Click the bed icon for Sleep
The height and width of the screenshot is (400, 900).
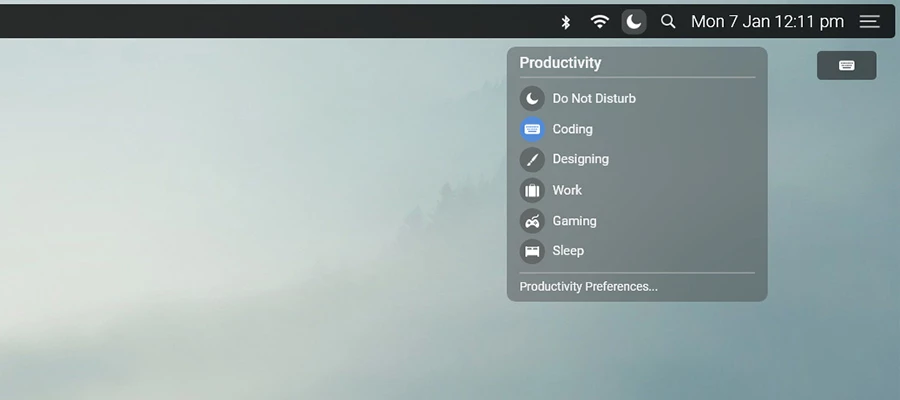coord(532,251)
